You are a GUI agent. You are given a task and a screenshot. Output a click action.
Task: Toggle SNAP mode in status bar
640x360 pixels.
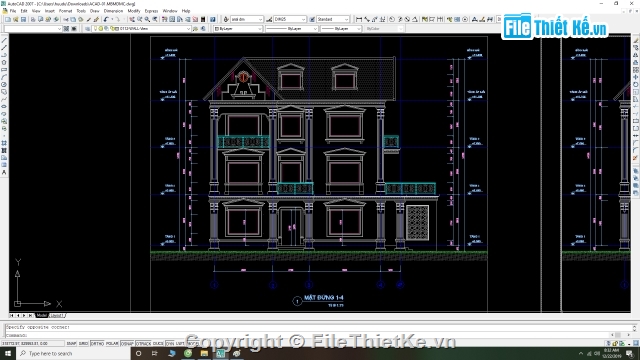[x=71, y=343]
